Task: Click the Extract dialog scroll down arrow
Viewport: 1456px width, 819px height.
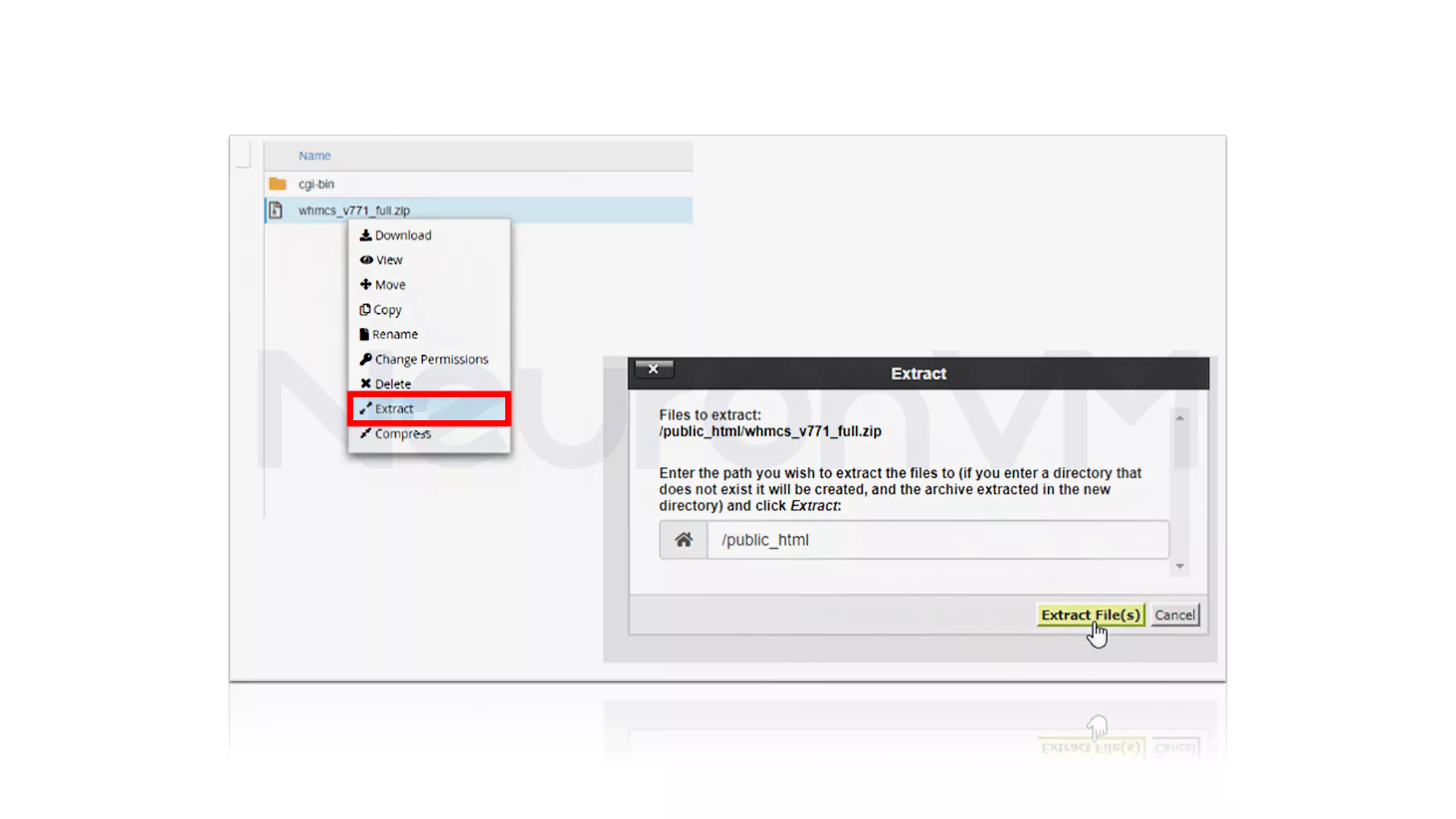Action: click(1180, 566)
